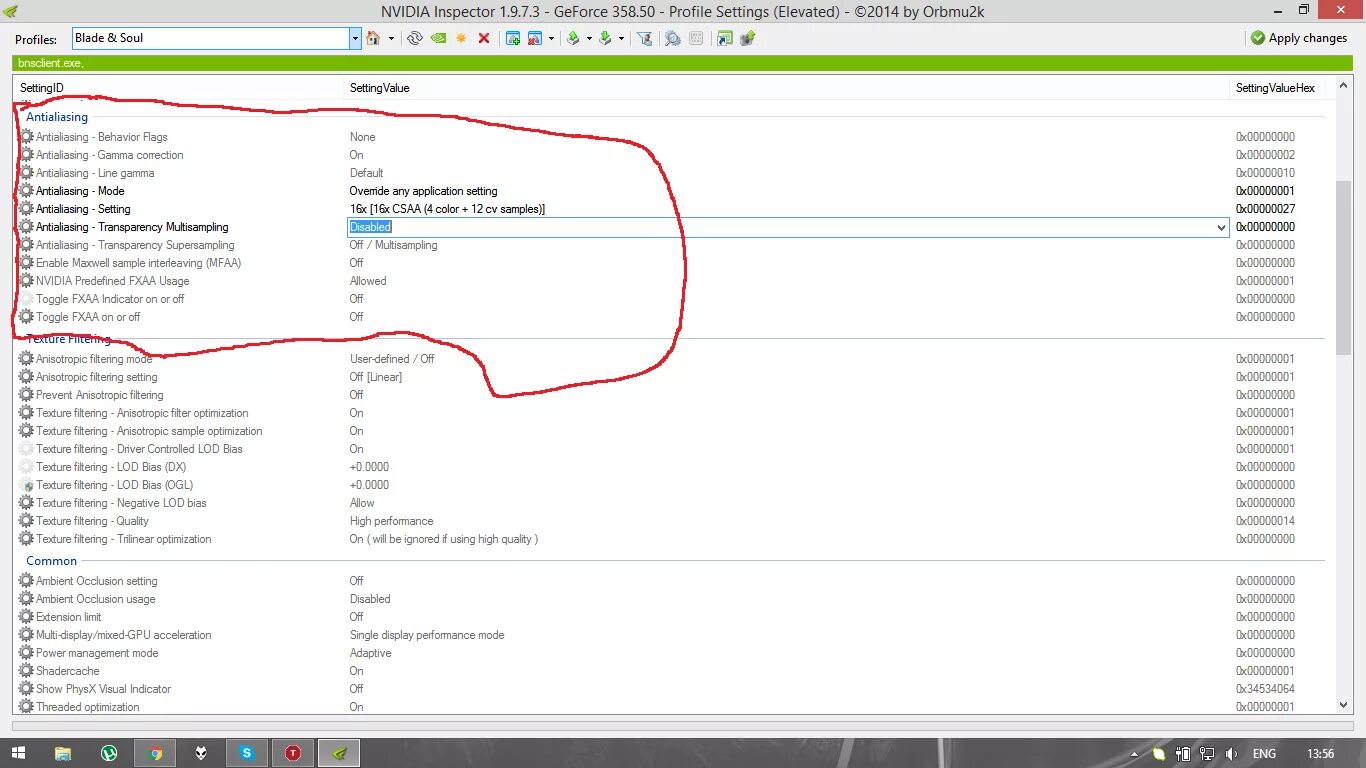Restore profile to NVIDIA defaults (green logo icon)
The image size is (1366, 768).
[x=438, y=38]
